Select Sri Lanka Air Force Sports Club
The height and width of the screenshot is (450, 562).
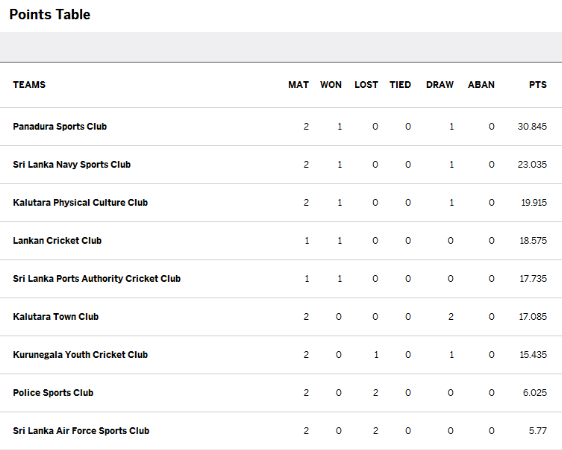(81, 430)
